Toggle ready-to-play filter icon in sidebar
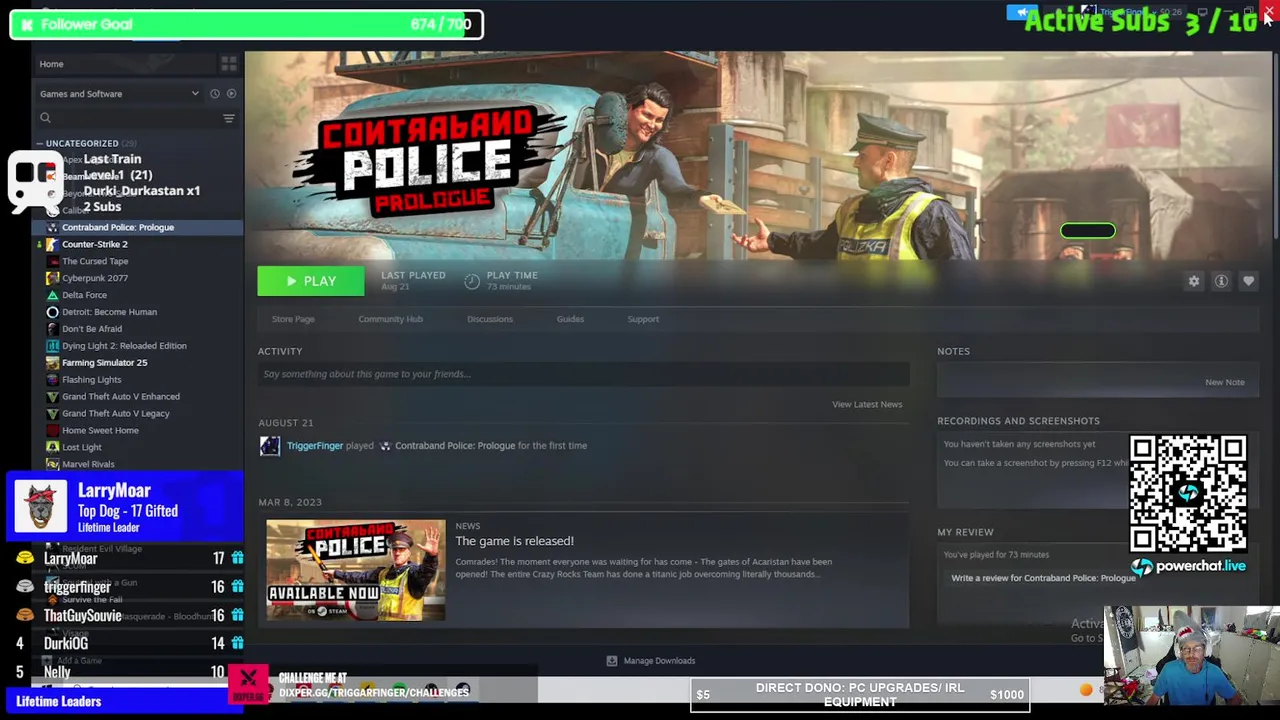The width and height of the screenshot is (1280, 720). click(x=231, y=94)
